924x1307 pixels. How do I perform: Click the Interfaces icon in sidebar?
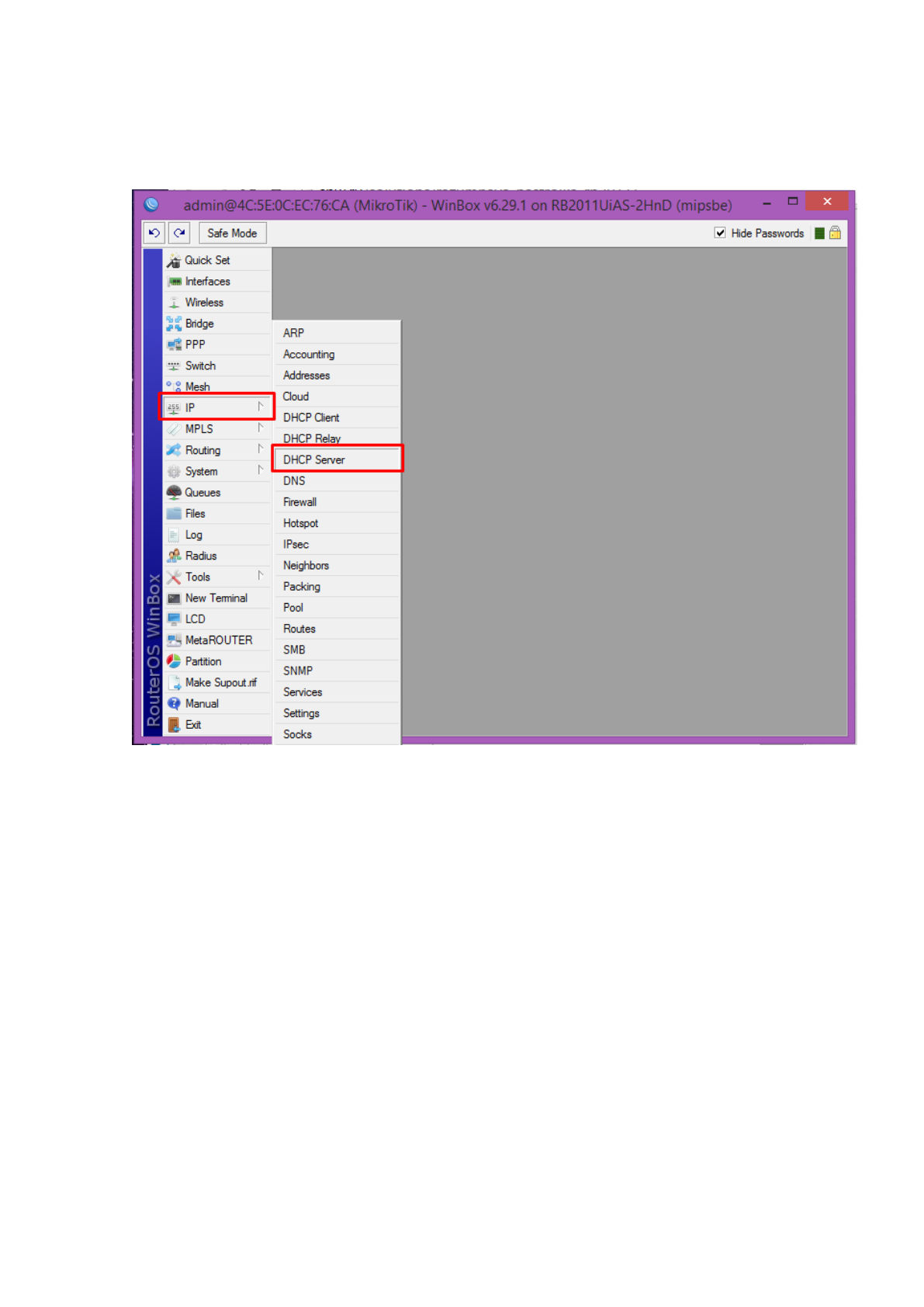click(x=174, y=282)
